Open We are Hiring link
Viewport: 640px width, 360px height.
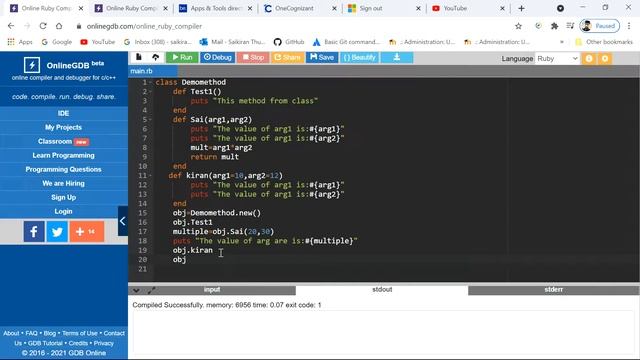click(64, 183)
